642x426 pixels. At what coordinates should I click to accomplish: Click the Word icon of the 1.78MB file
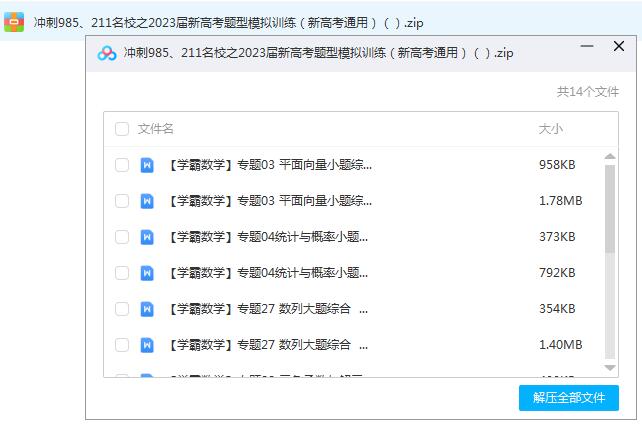tap(147, 201)
